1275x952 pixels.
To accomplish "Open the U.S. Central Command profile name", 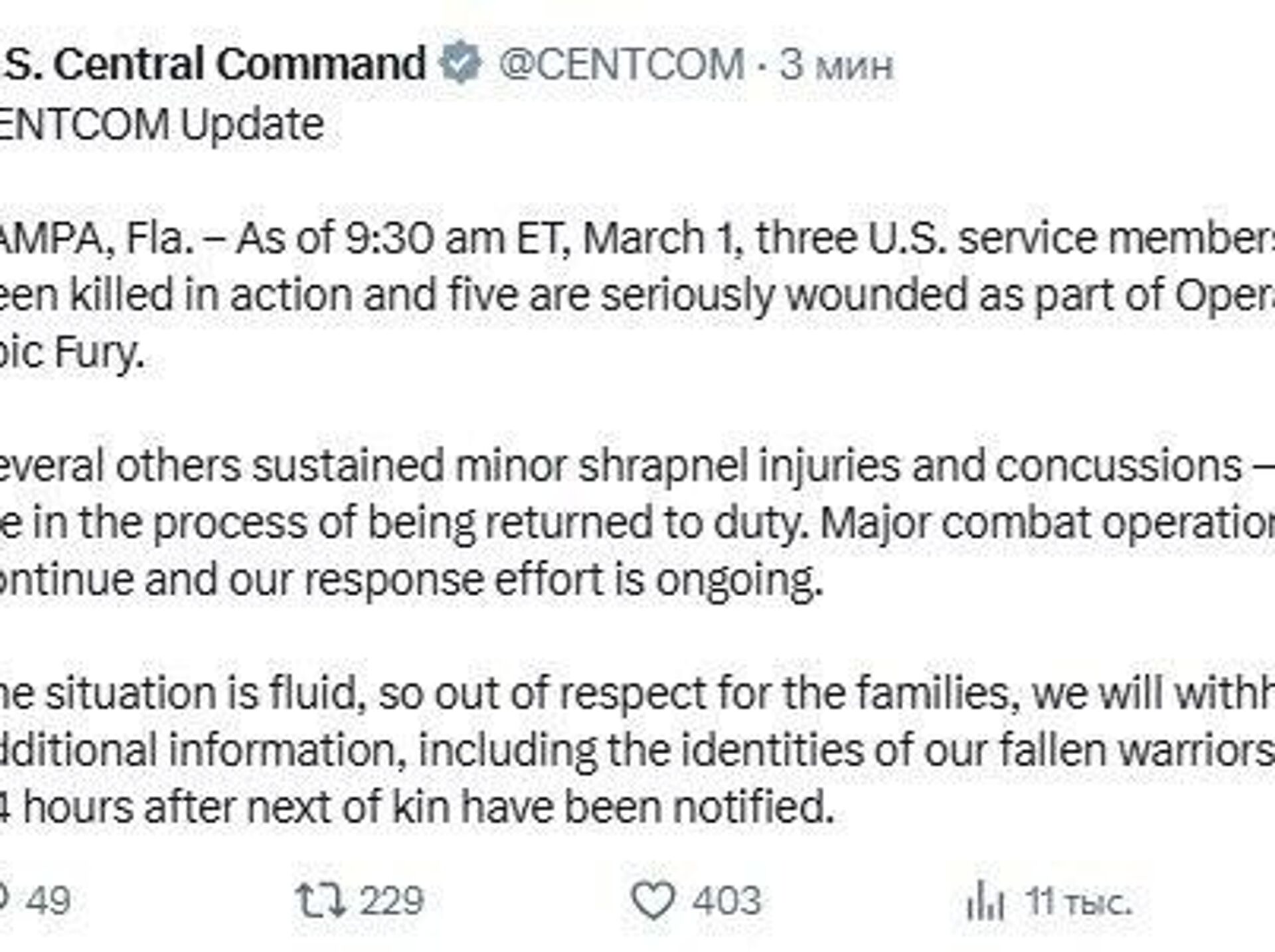I will 212,64.
